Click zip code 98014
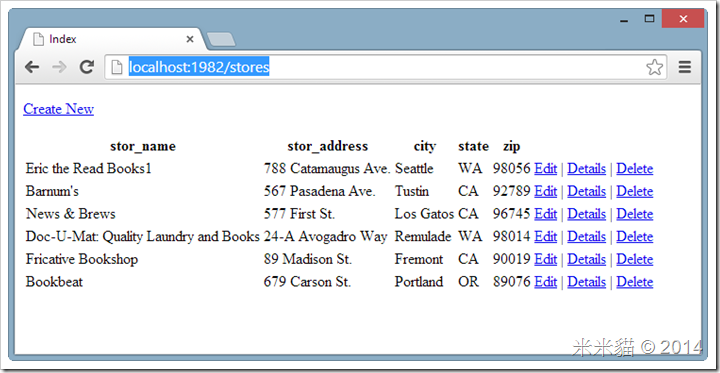The image size is (720, 373). point(512,236)
